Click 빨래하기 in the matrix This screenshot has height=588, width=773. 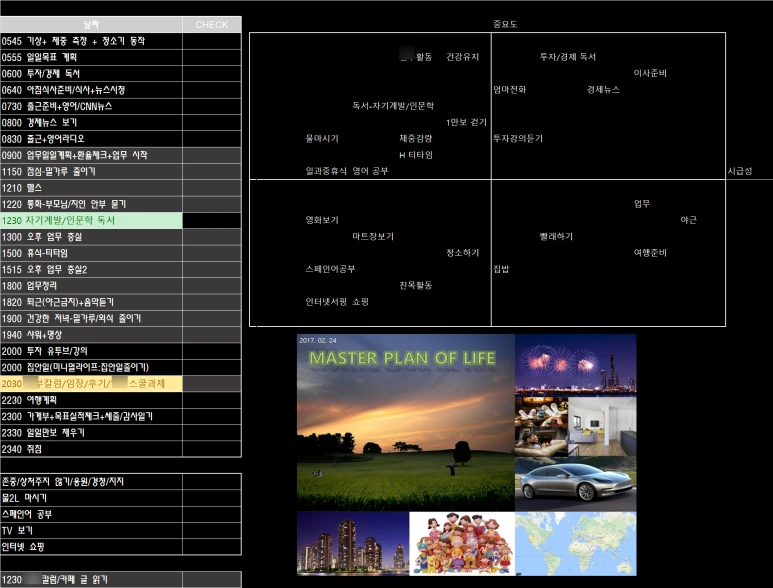556,237
